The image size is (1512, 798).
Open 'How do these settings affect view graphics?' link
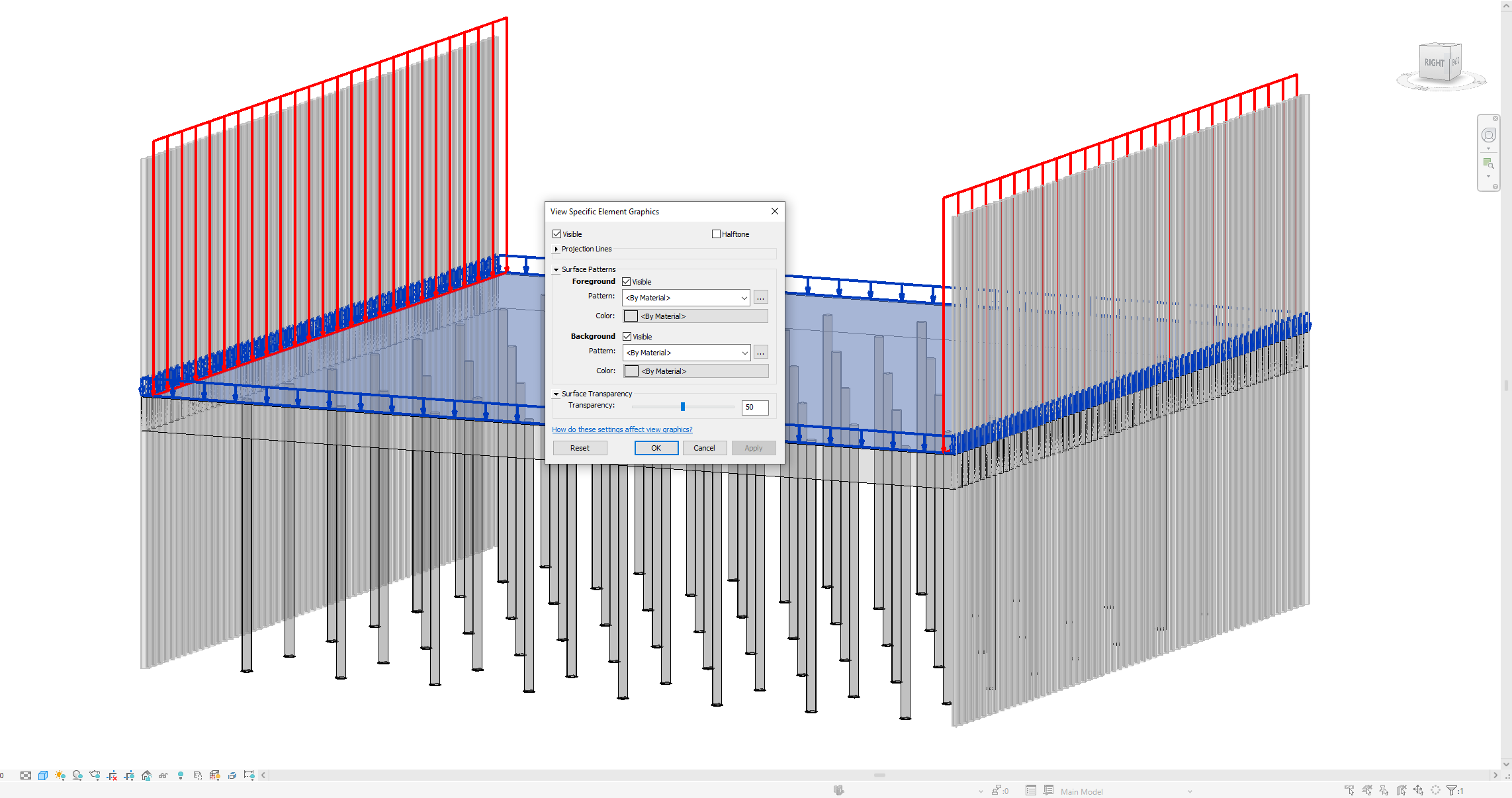pos(621,429)
